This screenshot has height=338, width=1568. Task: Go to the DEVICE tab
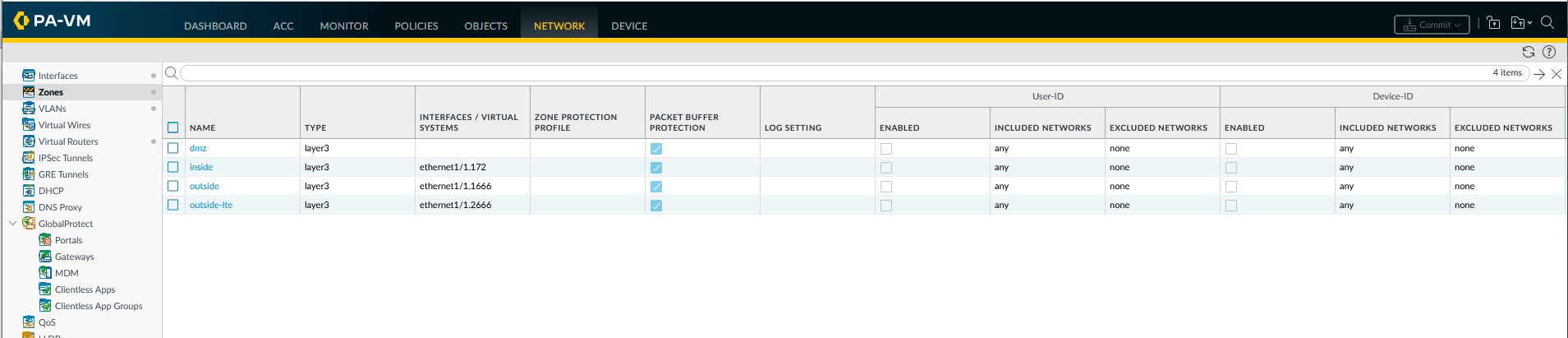point(629,25)
